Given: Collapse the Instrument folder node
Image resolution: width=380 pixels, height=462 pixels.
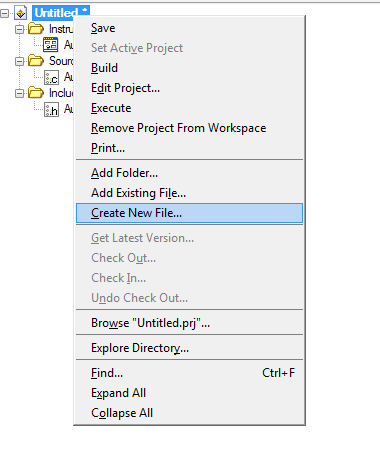Looking at the screenshot, I should pyautogui.click(x=19, y=29).
